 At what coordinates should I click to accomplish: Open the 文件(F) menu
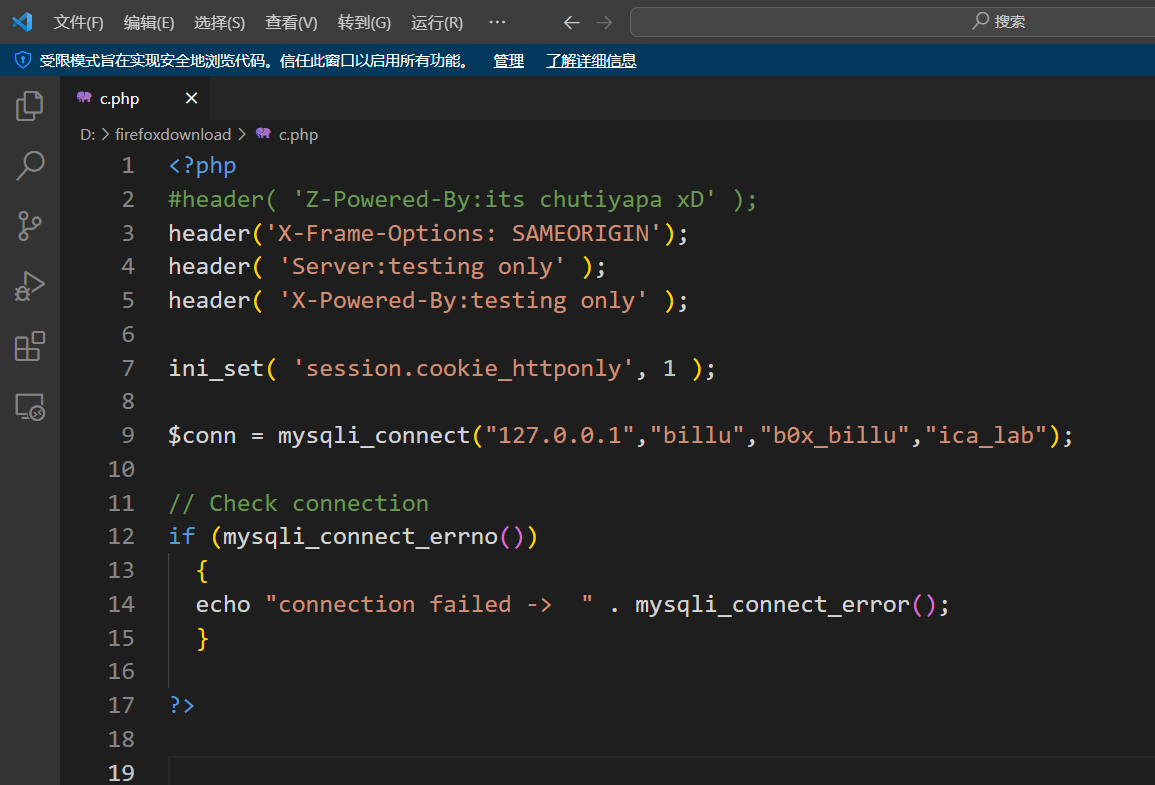tap(78, 23)
